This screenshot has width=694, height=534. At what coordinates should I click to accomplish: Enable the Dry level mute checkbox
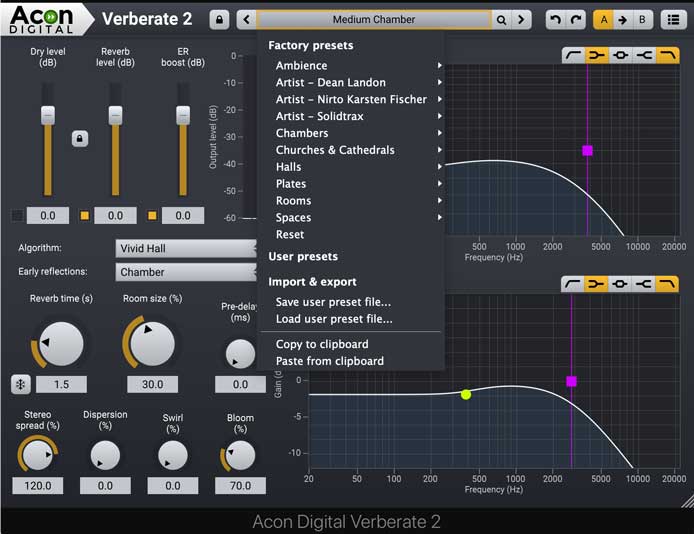pos(17,215)
